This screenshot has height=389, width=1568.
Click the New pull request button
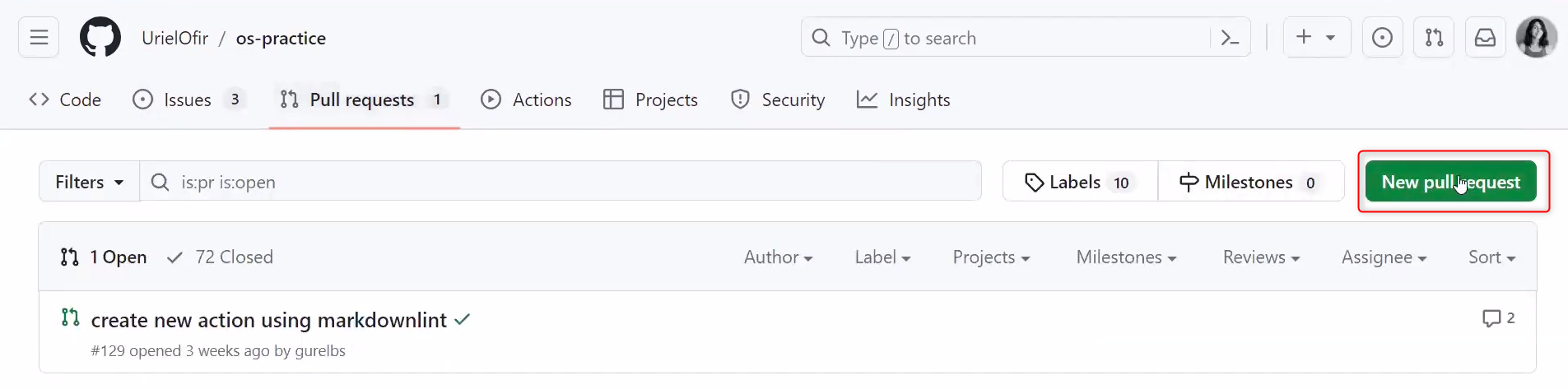(1450, 182)
